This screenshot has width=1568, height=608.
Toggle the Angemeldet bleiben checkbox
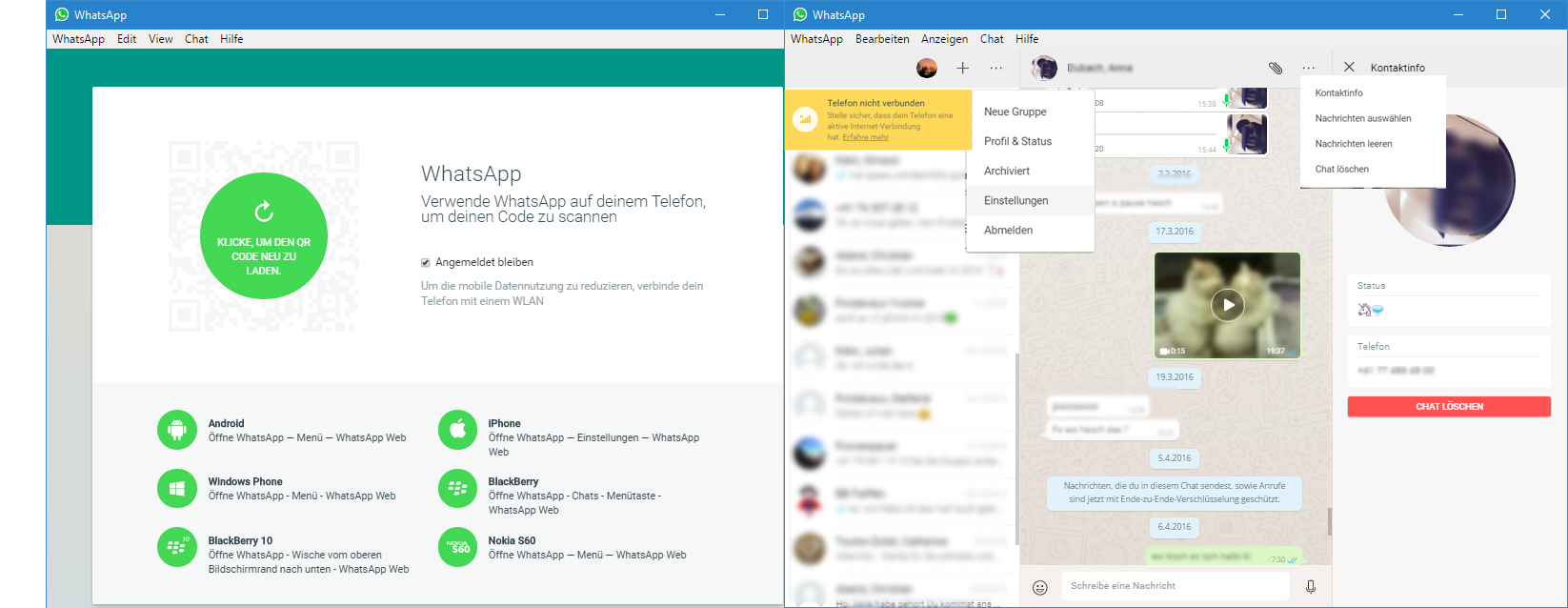(426, 262)
